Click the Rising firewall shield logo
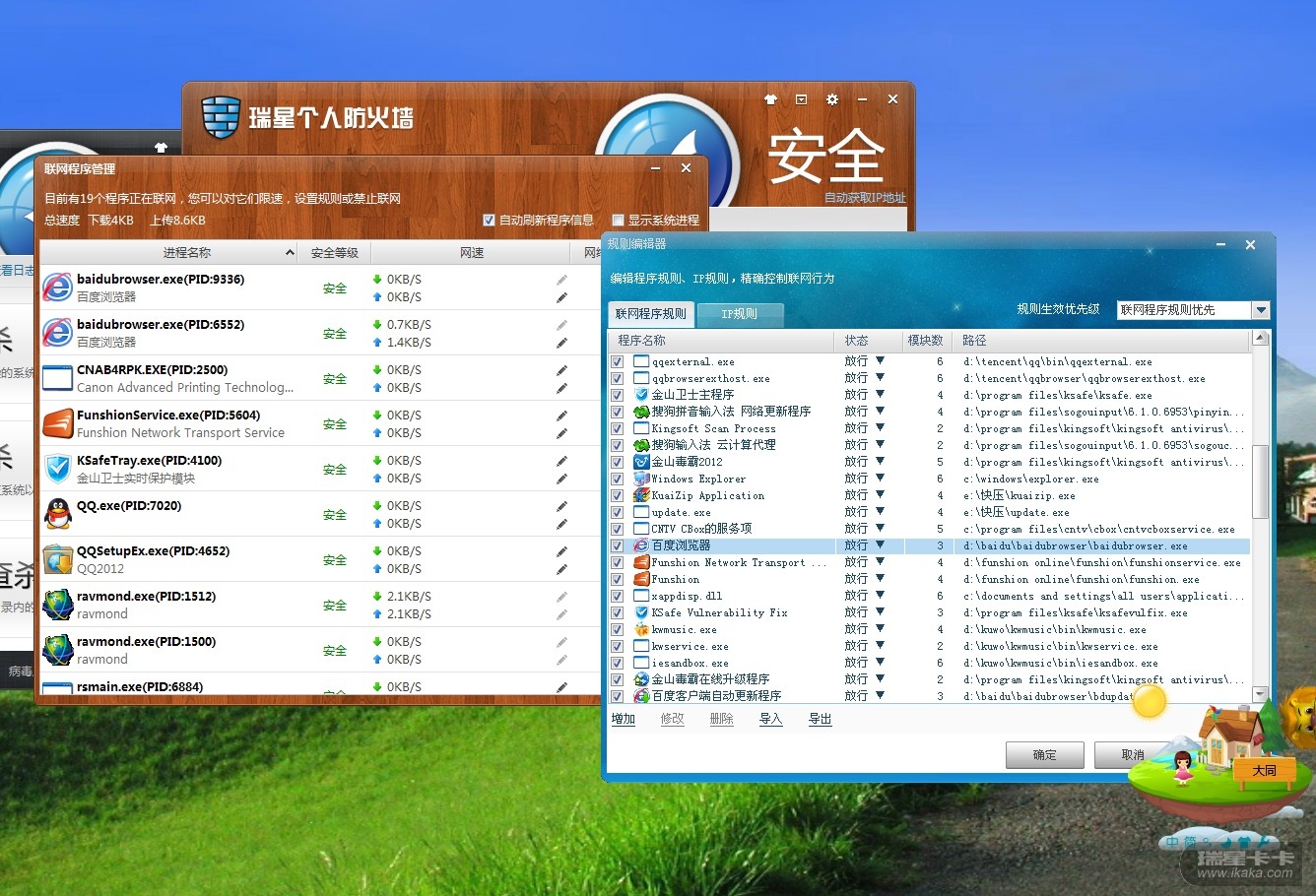1316x896 pixels. point(221,118)
